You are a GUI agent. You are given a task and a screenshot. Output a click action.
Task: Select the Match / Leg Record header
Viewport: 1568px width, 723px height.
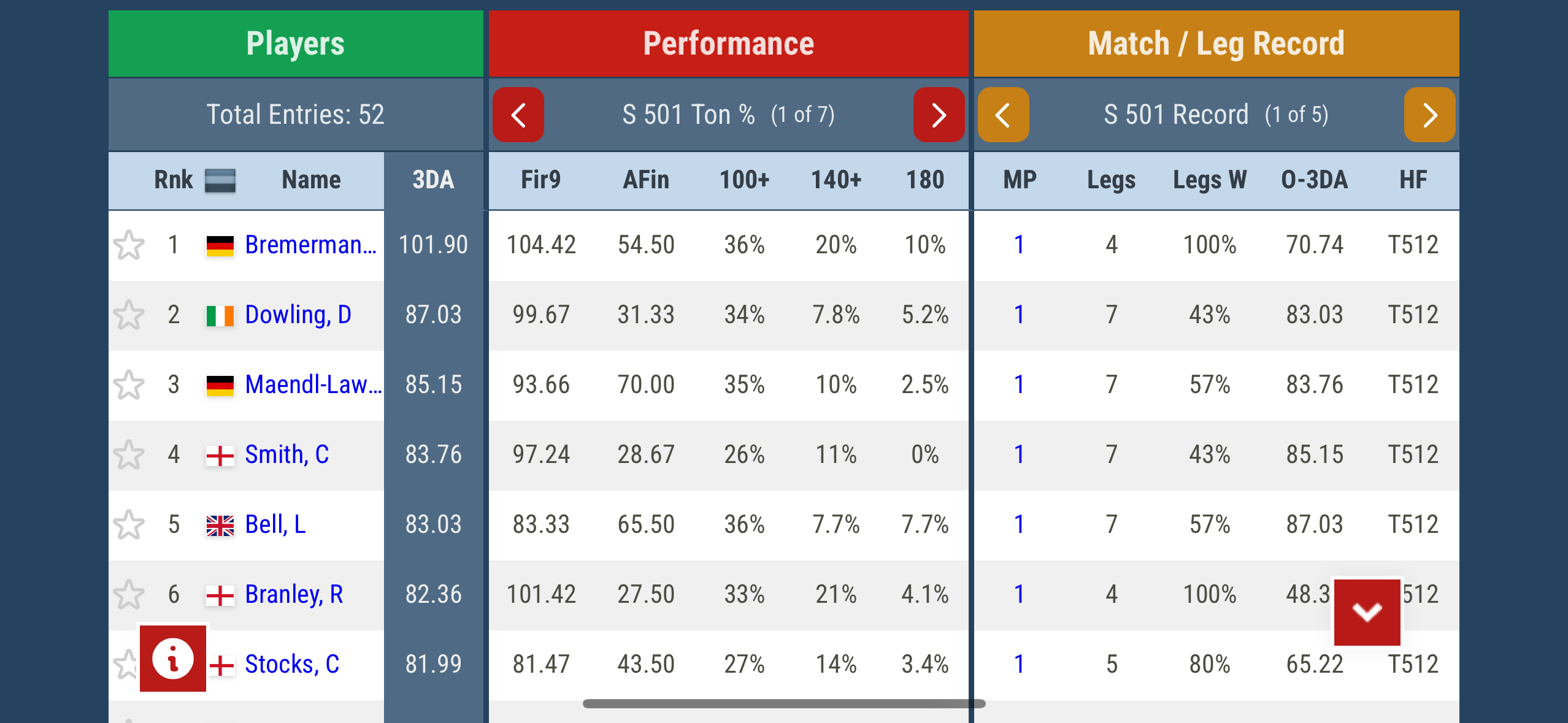1216,44
